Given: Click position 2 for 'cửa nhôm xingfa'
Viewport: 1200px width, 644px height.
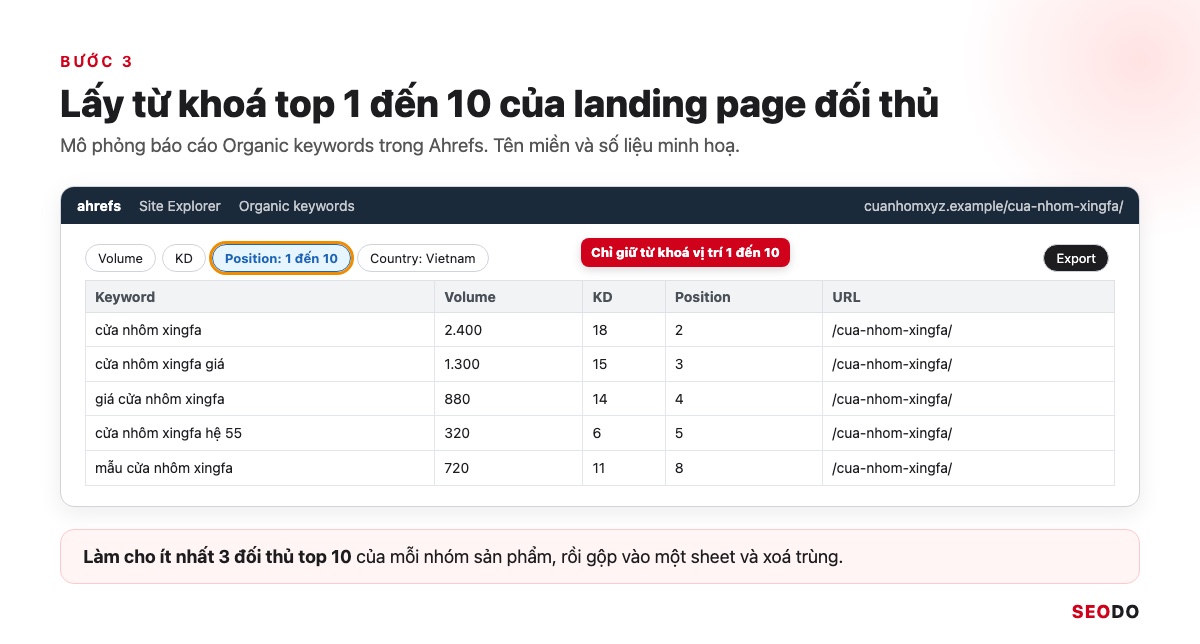Looking at the screenshot, I should [x=679, y=330].
